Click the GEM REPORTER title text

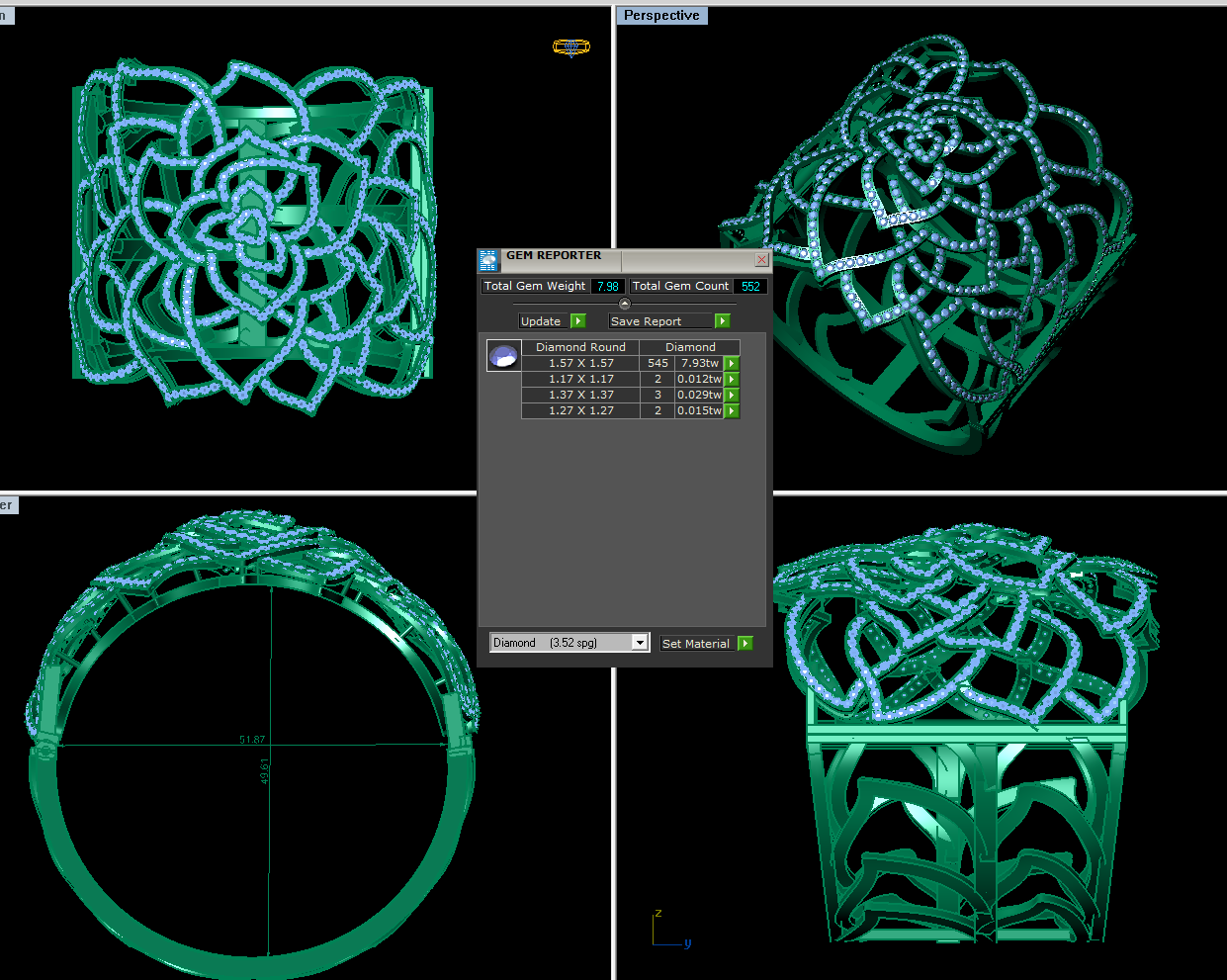[554, 255]
